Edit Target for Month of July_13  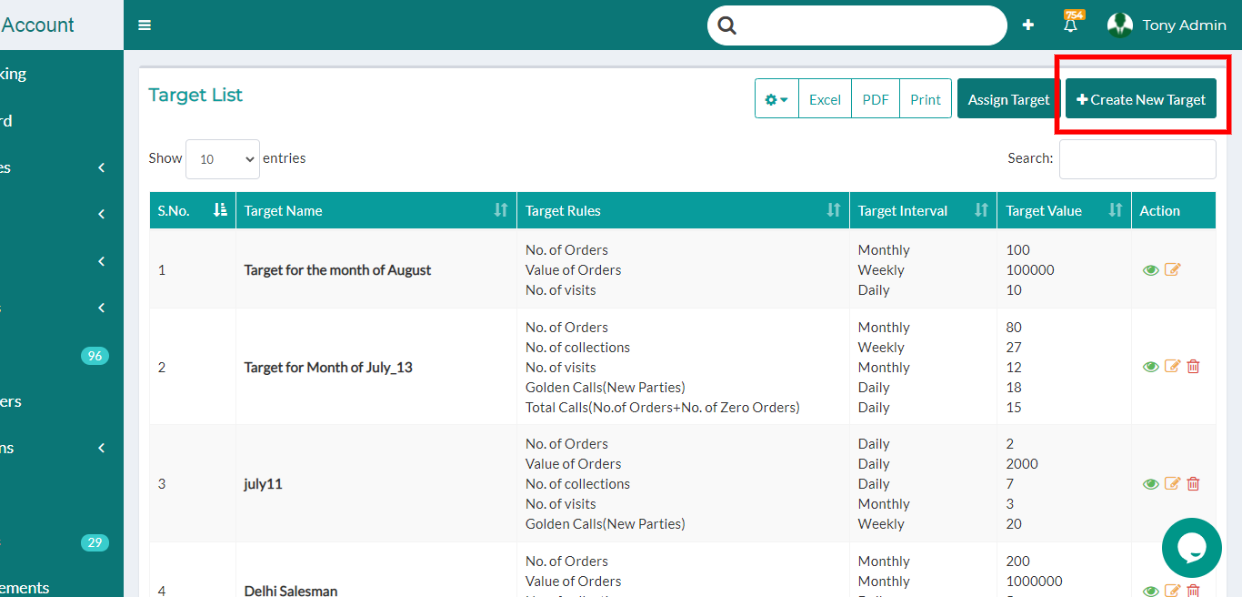1173,367
